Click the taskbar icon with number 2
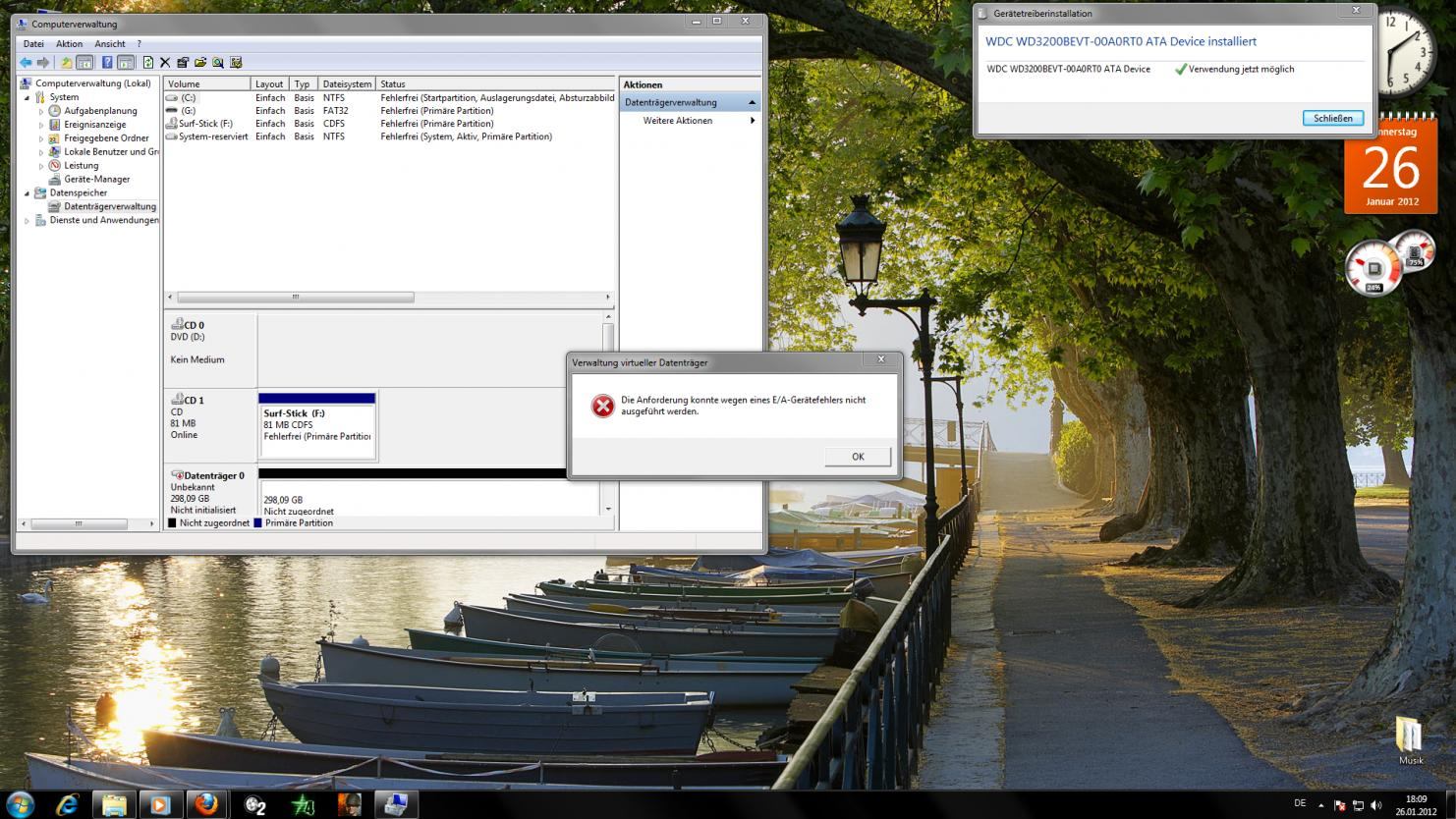 tap(255, 804)
